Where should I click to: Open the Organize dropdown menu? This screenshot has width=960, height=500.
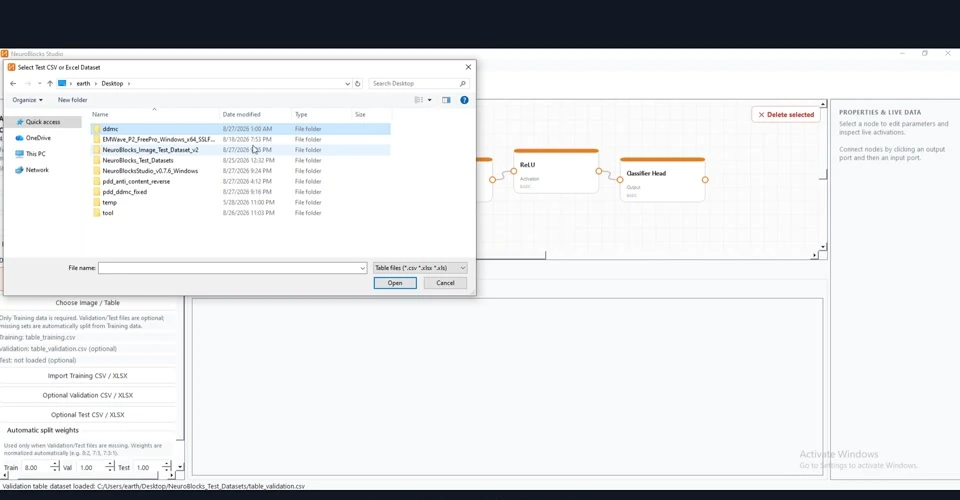click(28, 100)
